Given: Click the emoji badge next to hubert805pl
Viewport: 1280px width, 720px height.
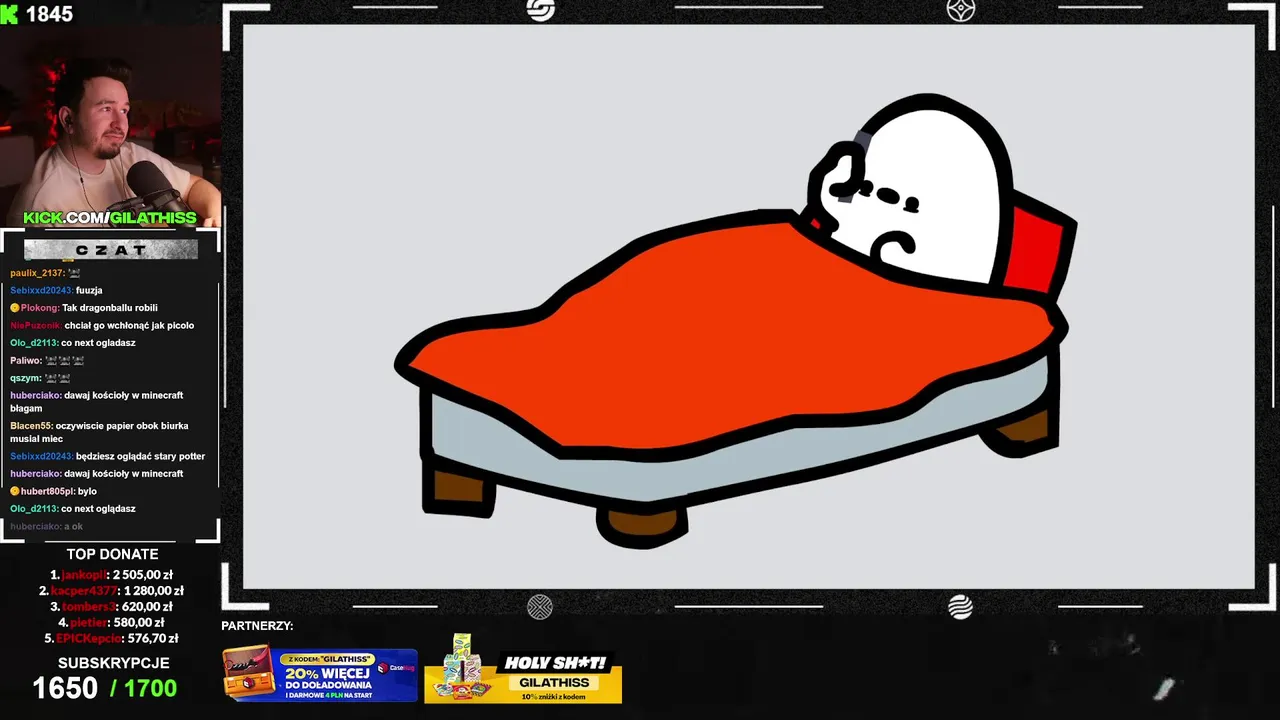Looking at the screenshot, I should [15, 491].
